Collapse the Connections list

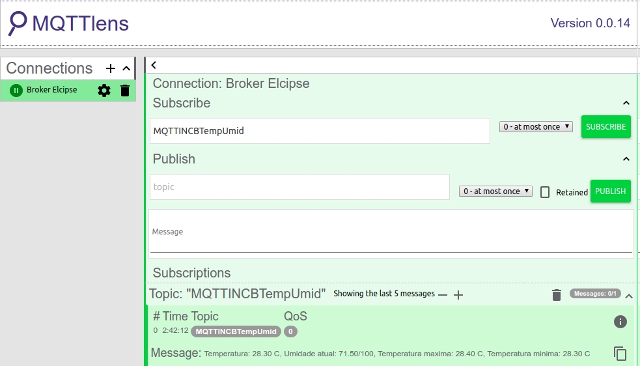(x=127, y=69)
